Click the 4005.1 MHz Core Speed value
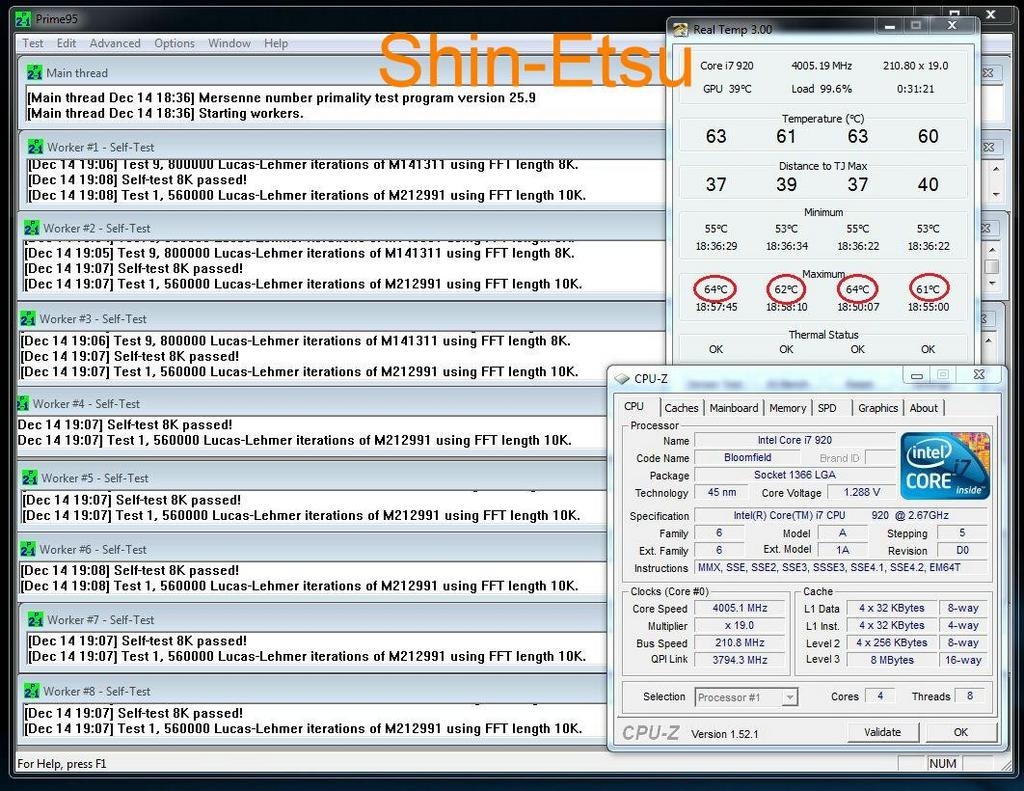The height and width of the screenshot is (791, 1024). pos(740,608)
